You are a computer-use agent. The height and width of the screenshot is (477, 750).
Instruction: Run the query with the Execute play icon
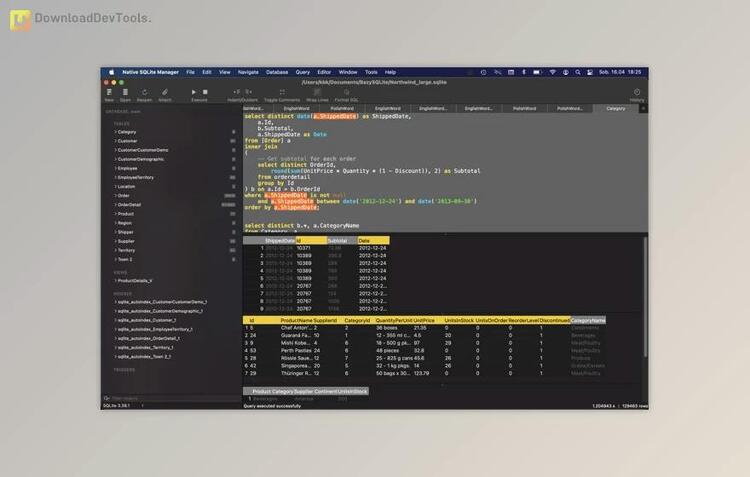tap(194, 92)
